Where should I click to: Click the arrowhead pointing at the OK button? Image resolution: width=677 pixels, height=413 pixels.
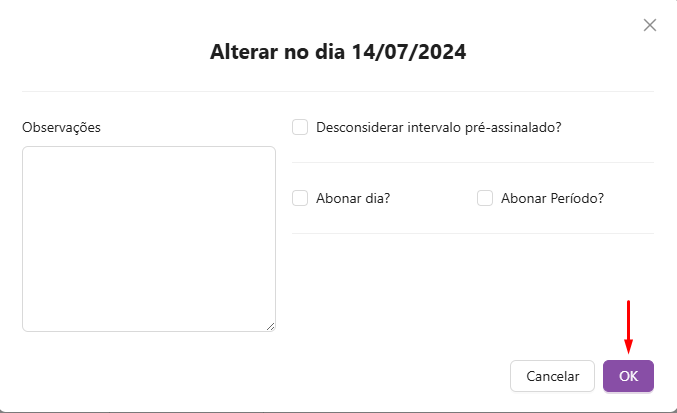click(628, 347)
